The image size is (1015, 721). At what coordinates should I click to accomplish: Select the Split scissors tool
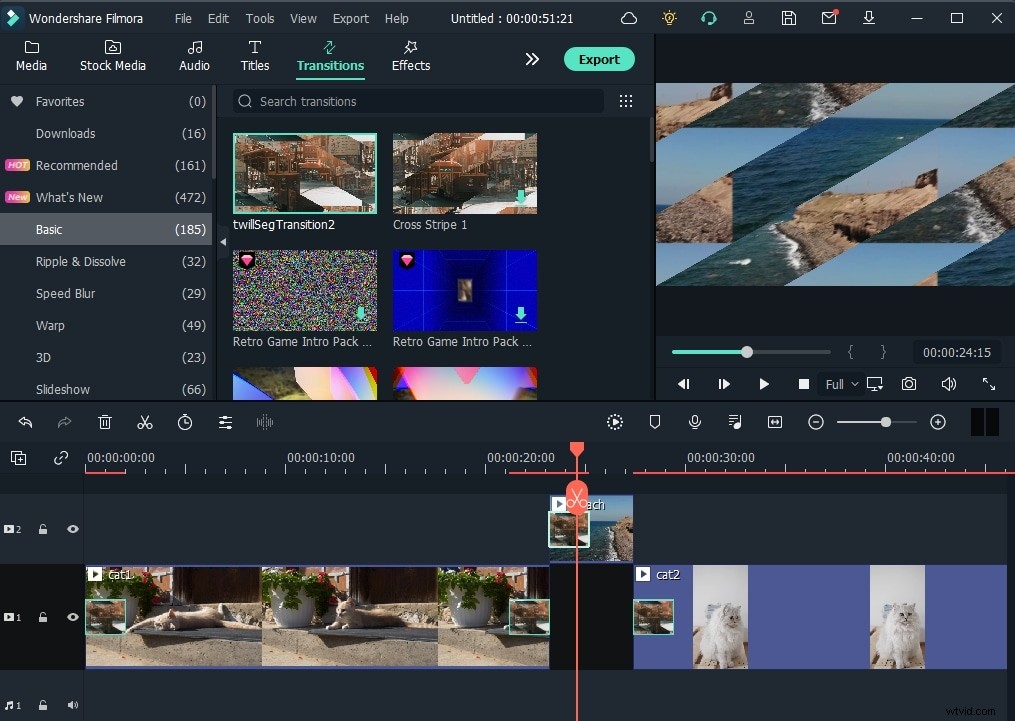pos(145,422)
